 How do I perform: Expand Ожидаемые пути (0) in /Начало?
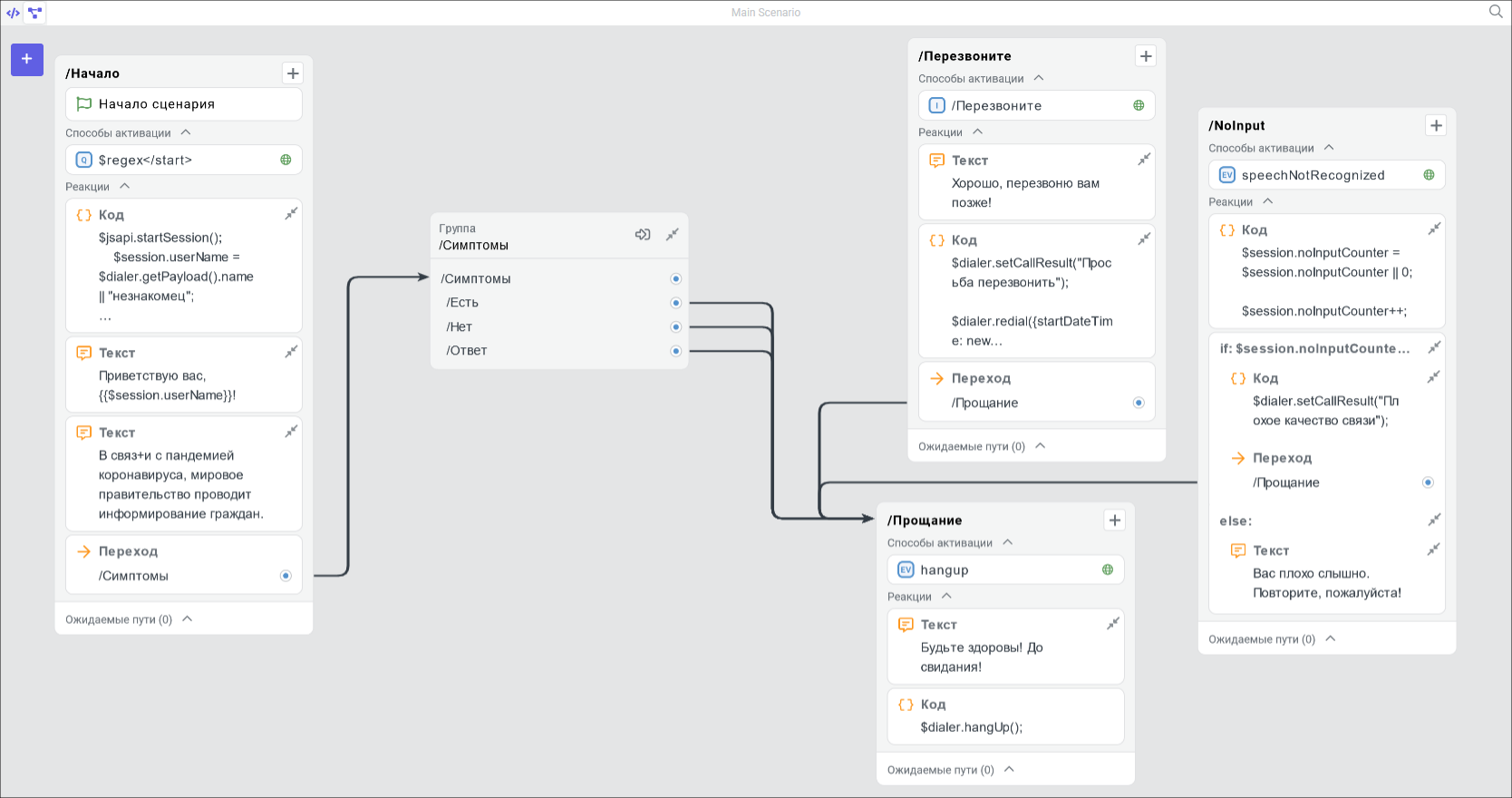coord(188,619)
